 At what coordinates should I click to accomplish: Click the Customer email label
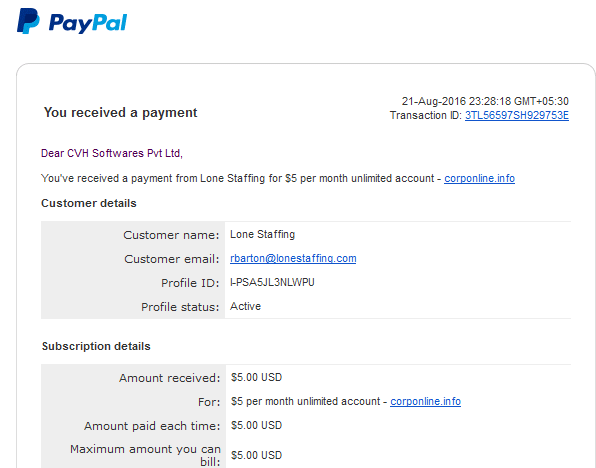point(172,259)
